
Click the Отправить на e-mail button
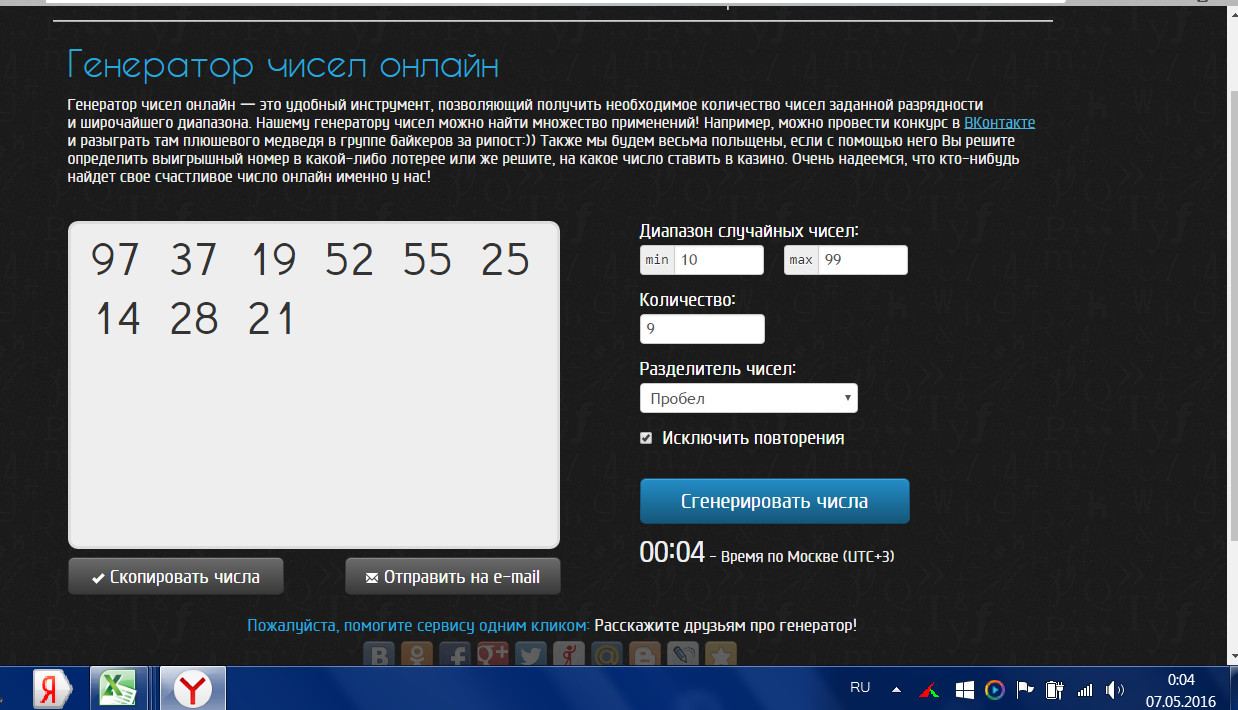(452, 577)
